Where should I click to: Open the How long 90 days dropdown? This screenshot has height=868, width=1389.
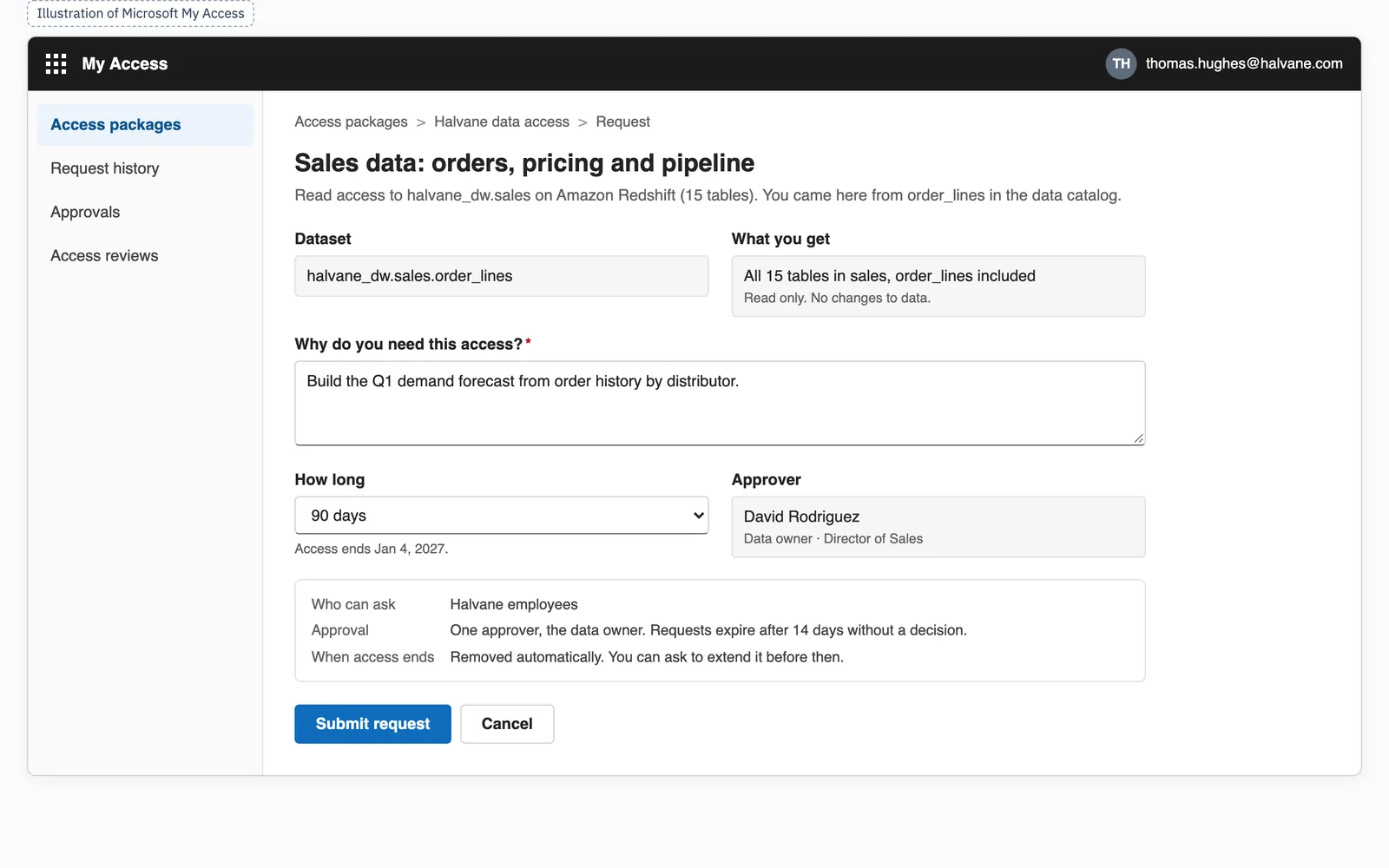[502, 516]
